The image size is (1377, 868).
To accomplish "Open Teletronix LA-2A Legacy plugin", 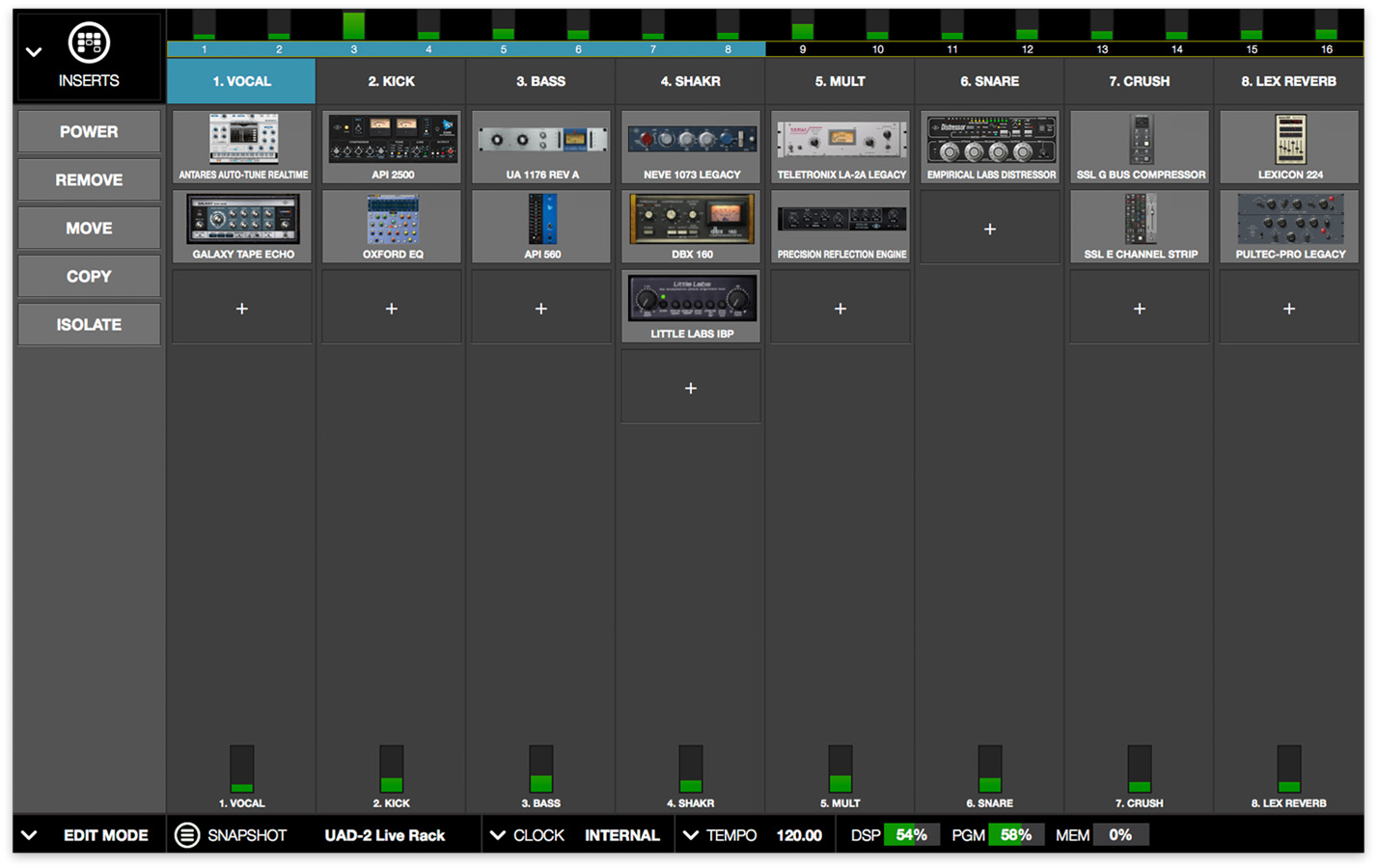I will (x=840, y=147).
